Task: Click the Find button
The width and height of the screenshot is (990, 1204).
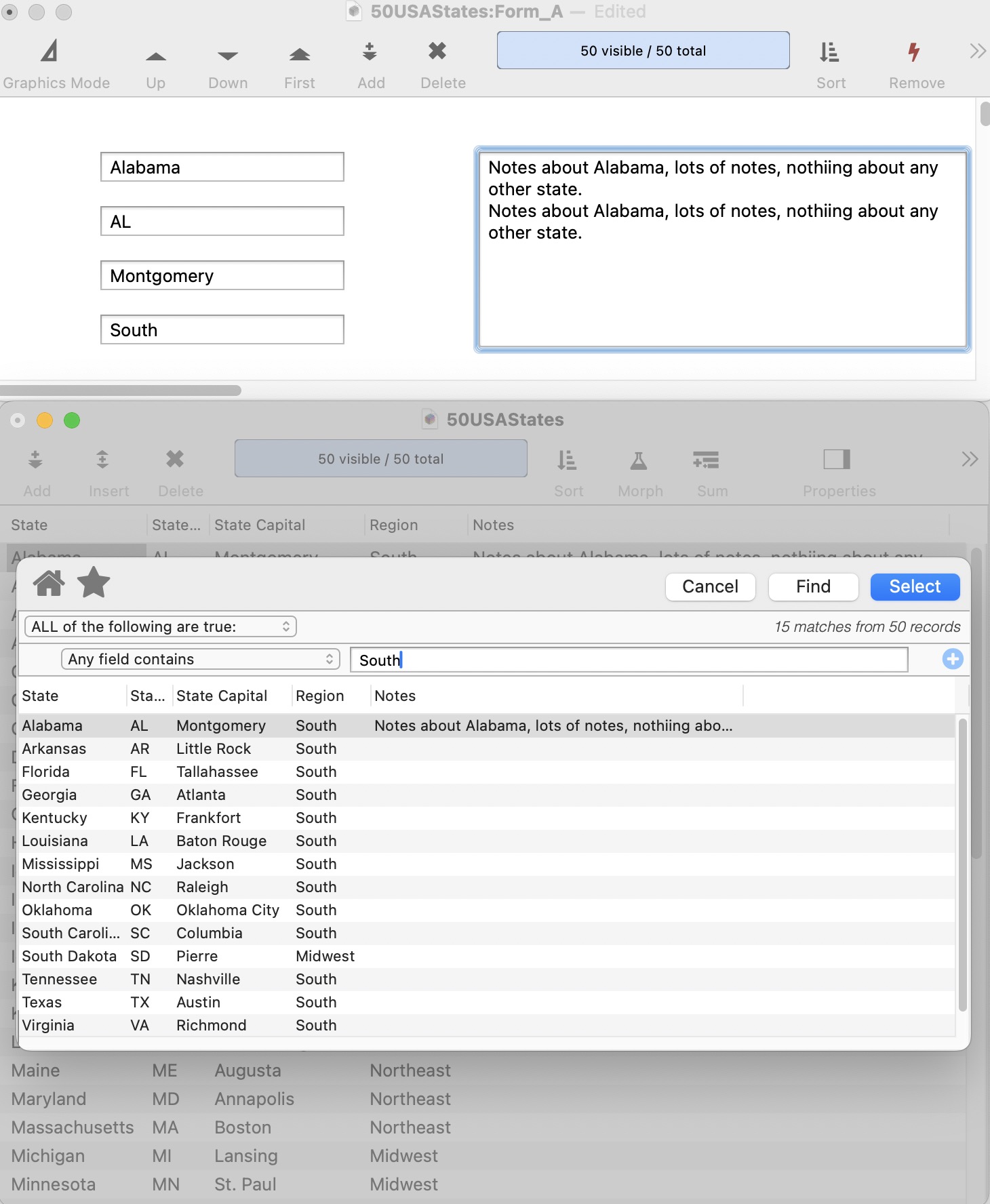Action: pyautogui.click(x=814, y=586)
